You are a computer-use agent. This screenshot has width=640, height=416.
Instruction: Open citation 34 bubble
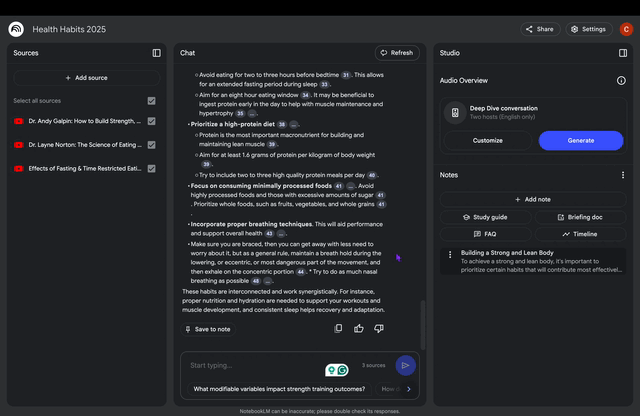(x=305, y=95)
